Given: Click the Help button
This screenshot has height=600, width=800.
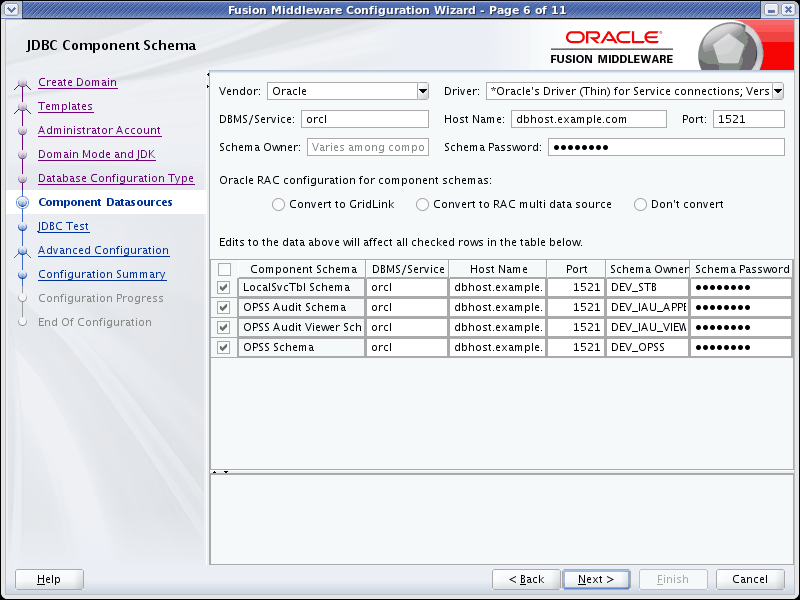Looking at the screenshot, I should pyautogui.click(x=49, y=579).
